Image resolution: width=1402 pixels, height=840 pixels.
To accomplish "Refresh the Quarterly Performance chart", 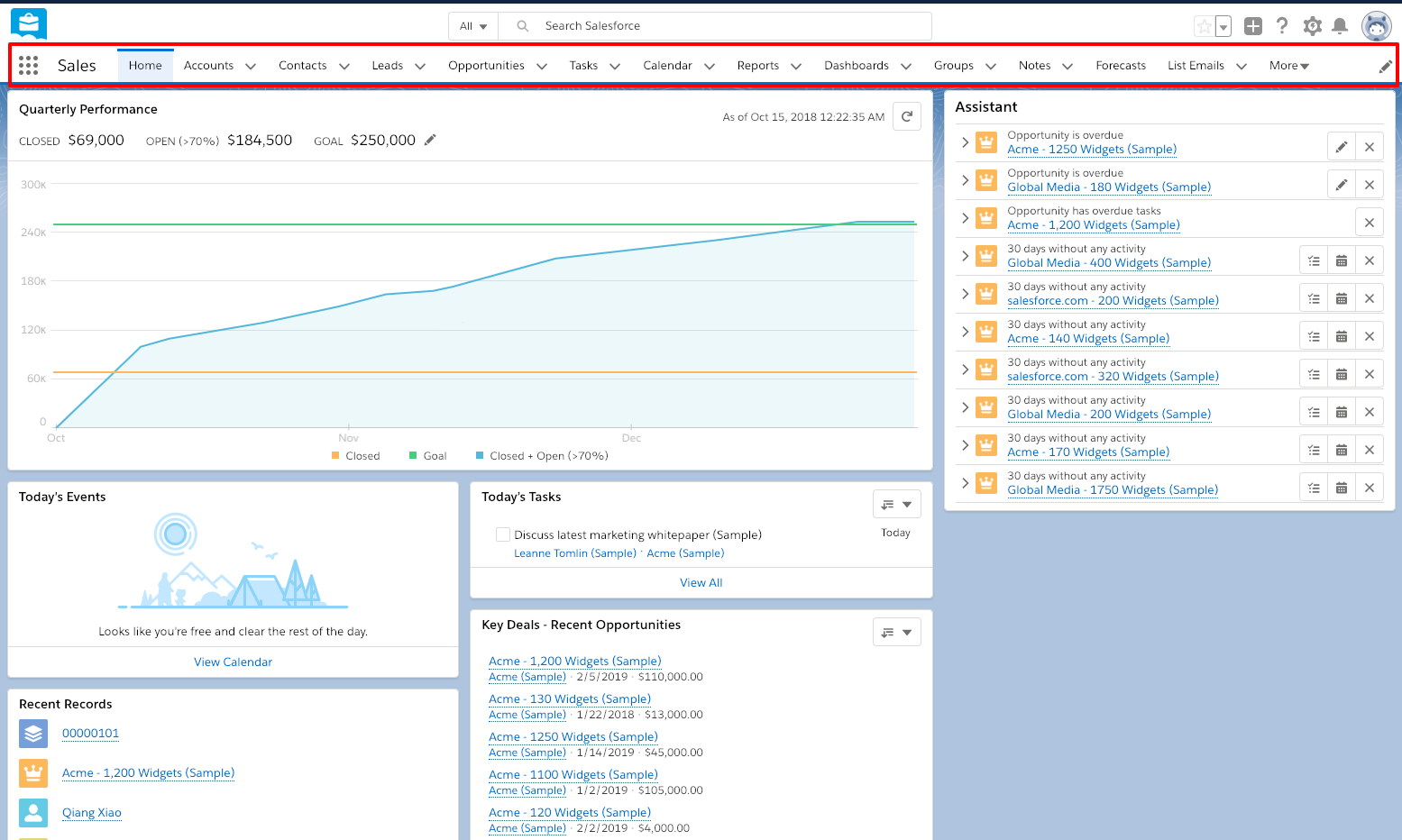I will (x=907, y=116).
